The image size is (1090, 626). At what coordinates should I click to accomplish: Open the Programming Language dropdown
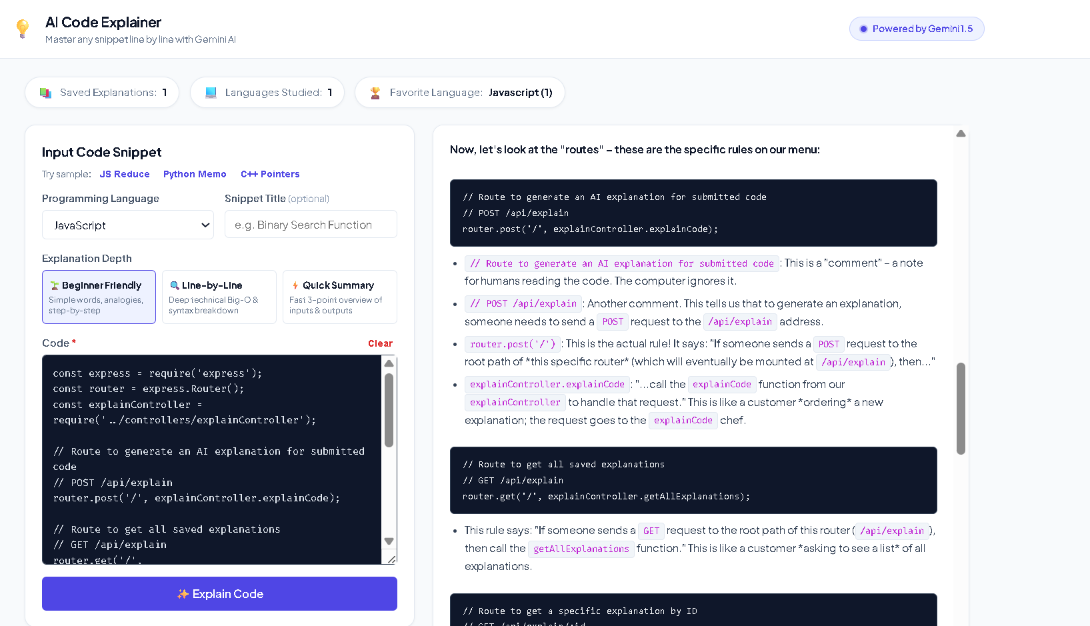[128, 225]
